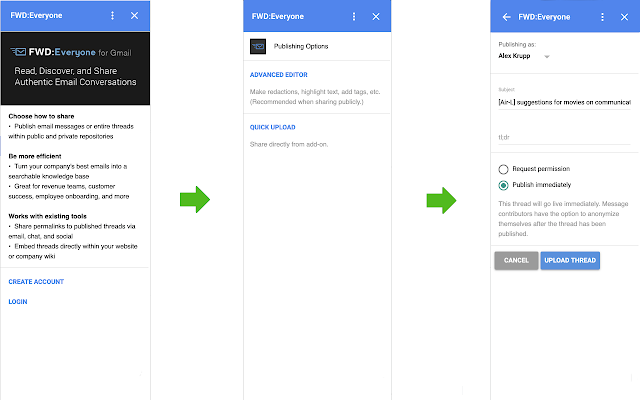
Task: Choose Quick Upload
Action: pos(272,127)
